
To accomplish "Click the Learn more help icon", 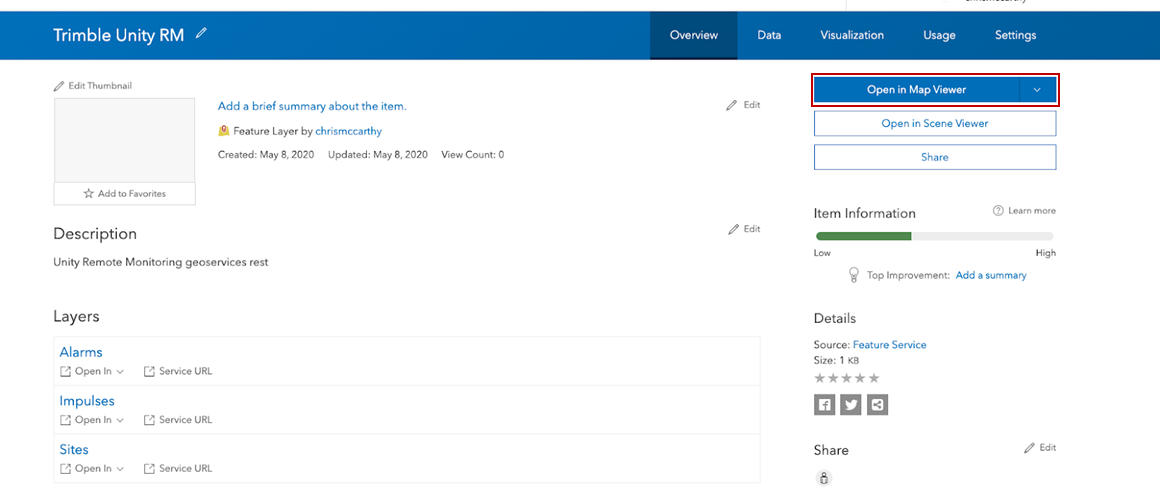I will 997,211.
